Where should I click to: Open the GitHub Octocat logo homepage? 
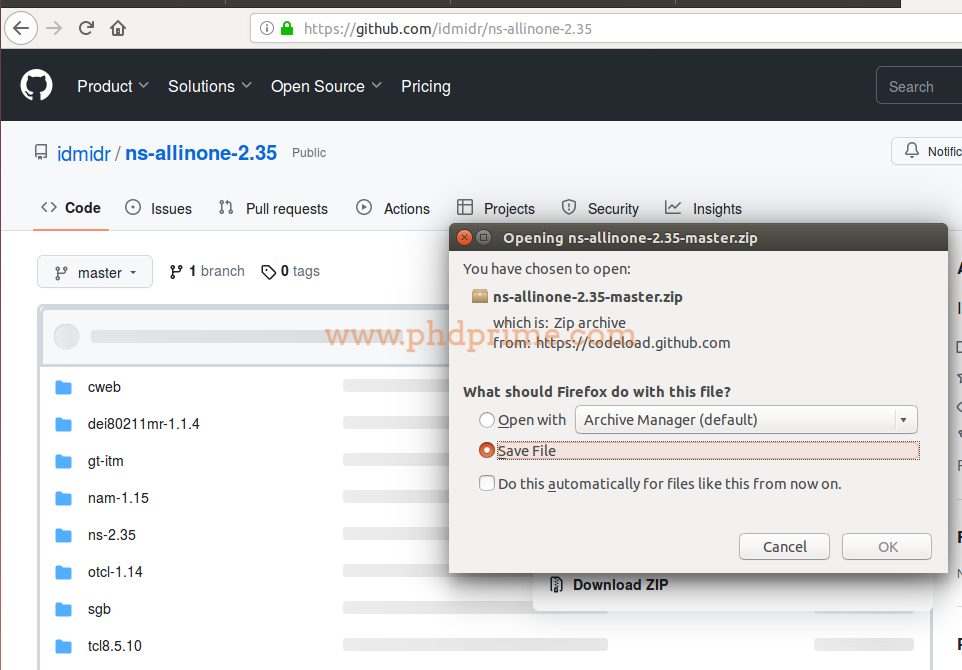click(x=36, y=85)
